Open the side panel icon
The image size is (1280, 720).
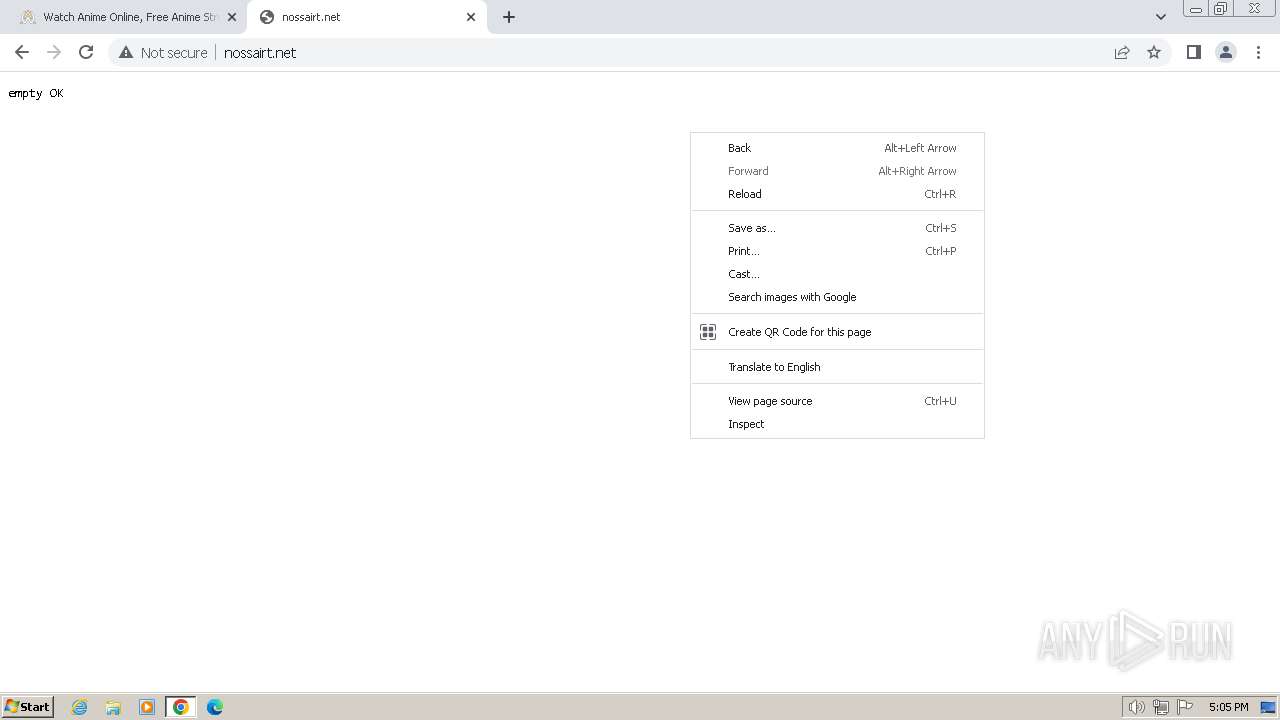(1193, 52)
